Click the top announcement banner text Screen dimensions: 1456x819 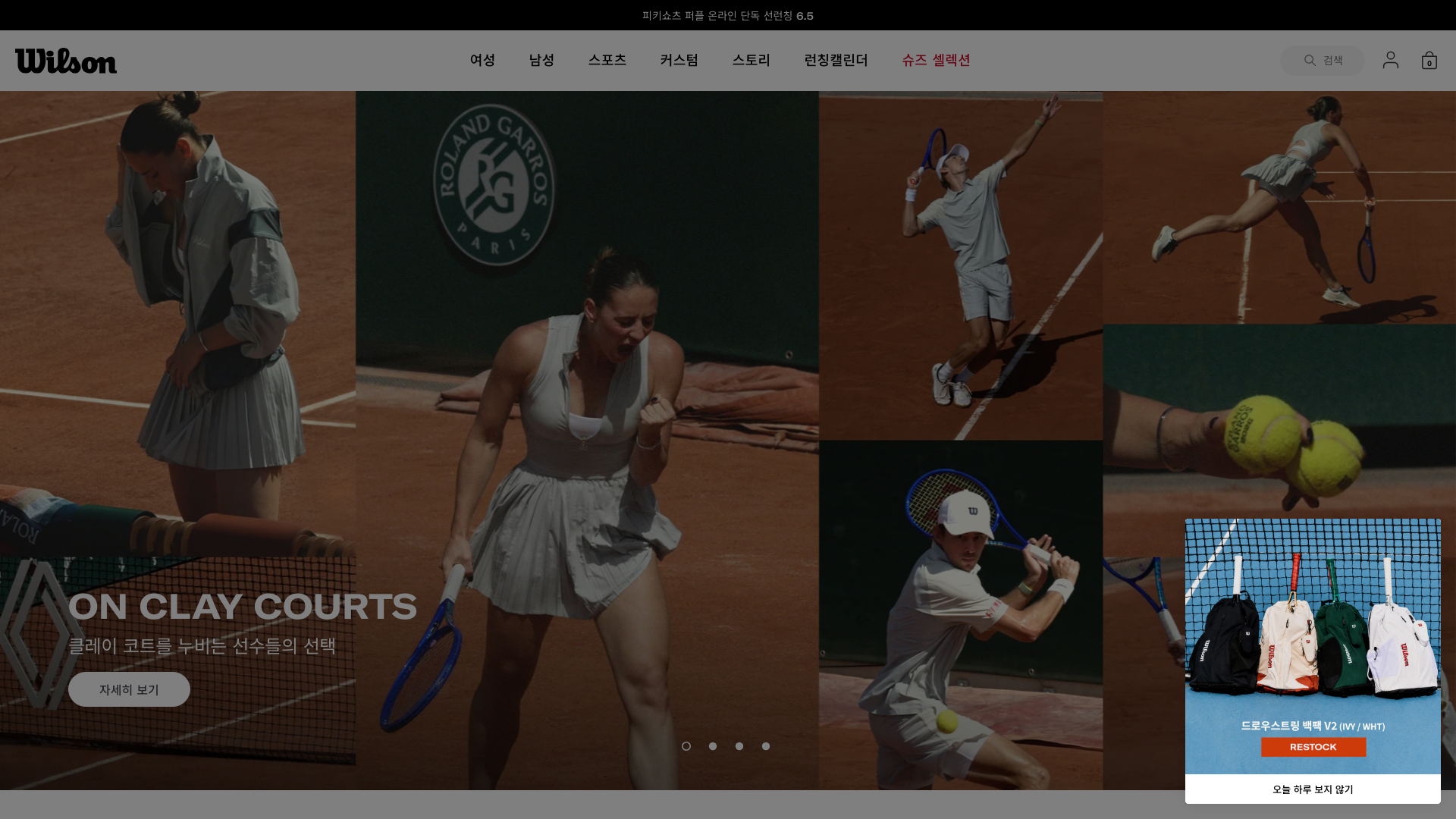728,15
